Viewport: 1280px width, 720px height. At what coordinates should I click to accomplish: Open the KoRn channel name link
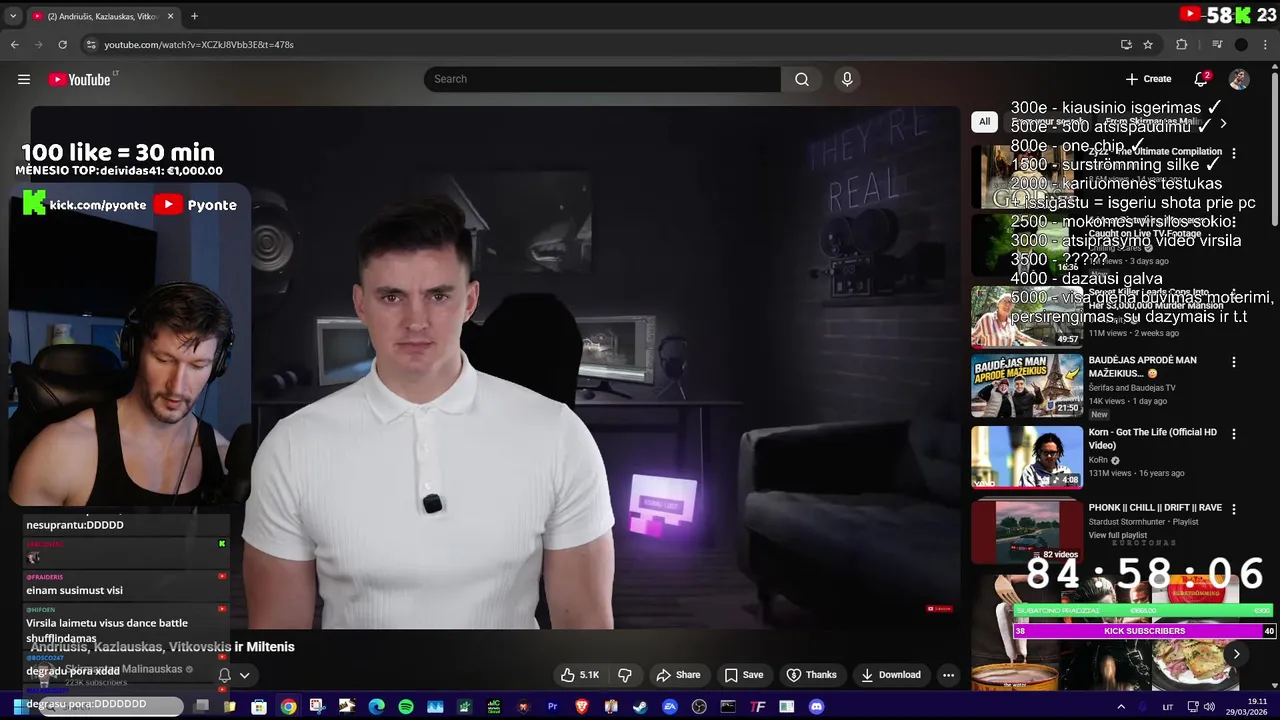(1098, 460)
